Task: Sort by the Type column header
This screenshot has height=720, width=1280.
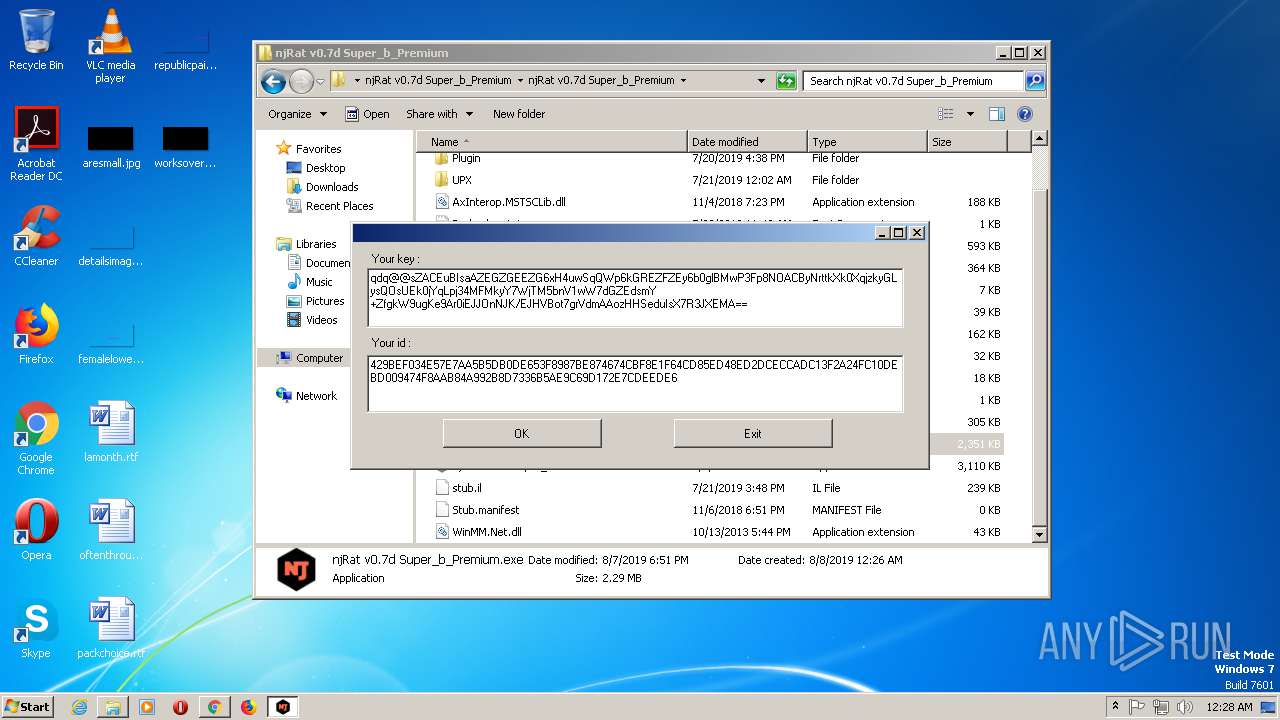Action: click(x=867, y=142)
